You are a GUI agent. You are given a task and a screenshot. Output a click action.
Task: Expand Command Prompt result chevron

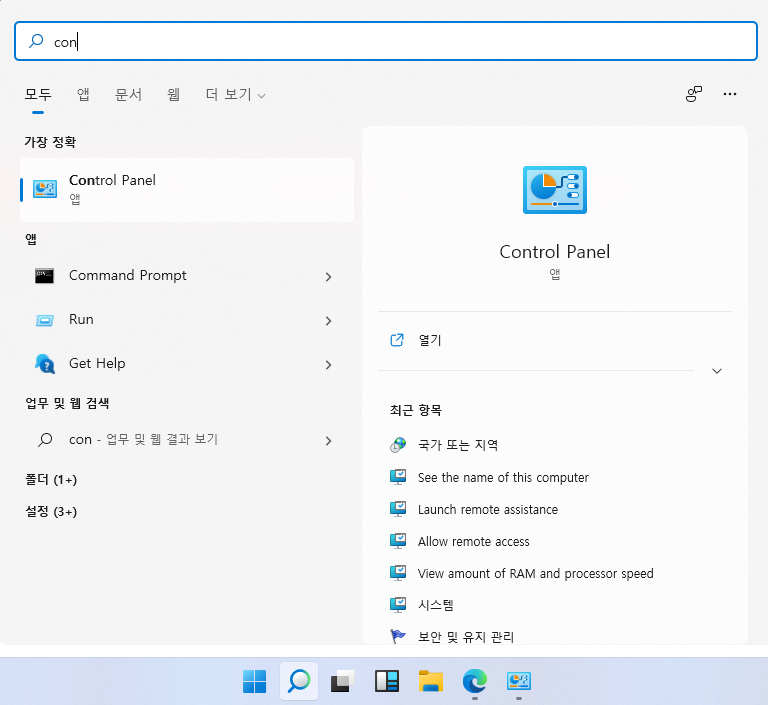[x=328, y=277]
